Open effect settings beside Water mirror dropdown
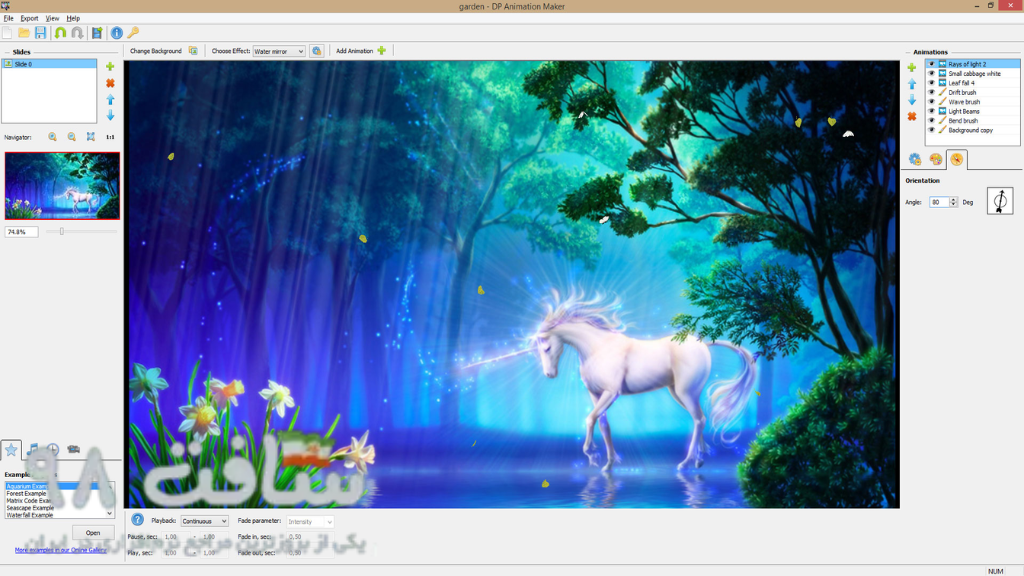The height and width of the screenshot is (576, 1024). [316, 51]
